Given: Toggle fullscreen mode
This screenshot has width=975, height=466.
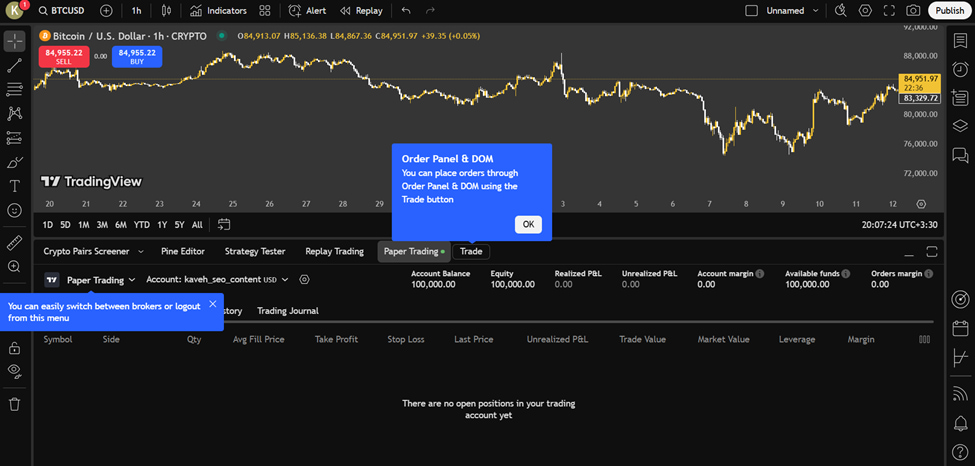Looking at the screenshot, I should [889, 11].
